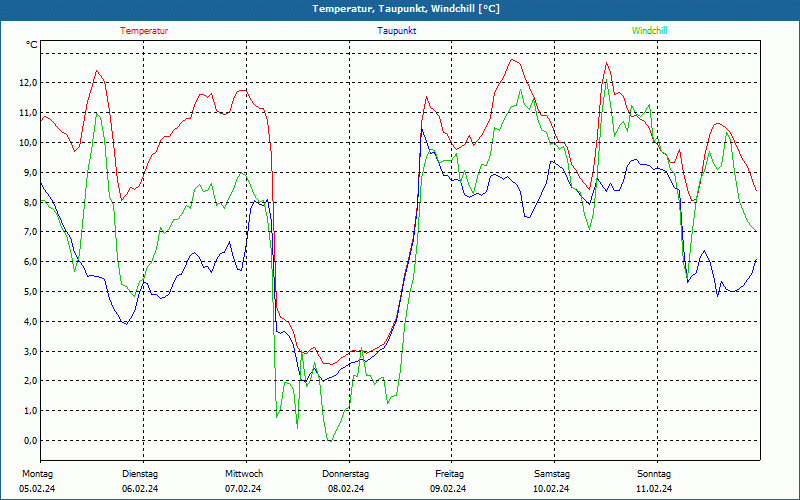Click the 5,0 y-axis value
The height and width of the screenshot is (500, 800).
[x=31, y=291]
